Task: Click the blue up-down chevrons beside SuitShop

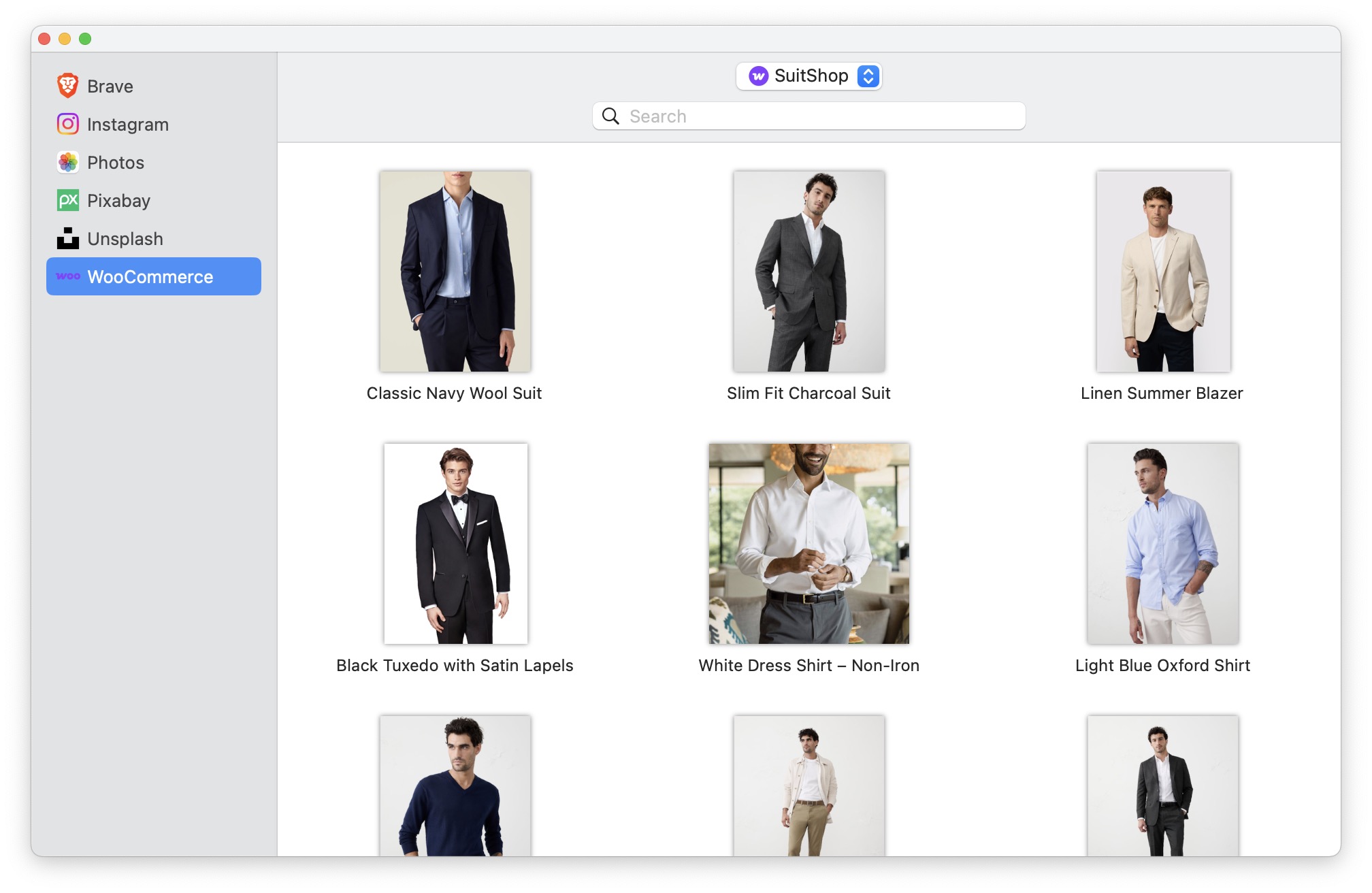Action: (x=868, y=76)
